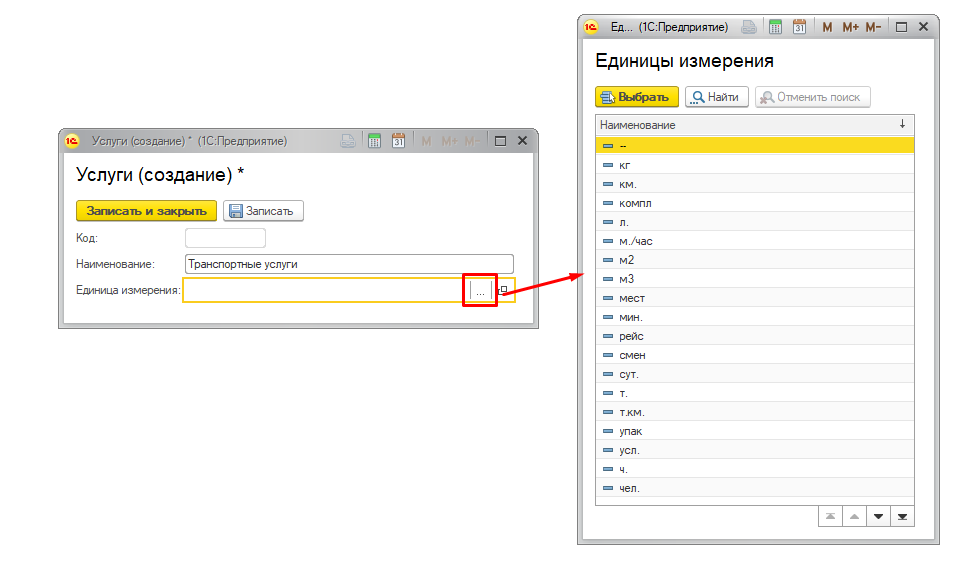The image size is (961, 575).
Task: Sort list by Наименование column header
Action: [x=754, y=125]
